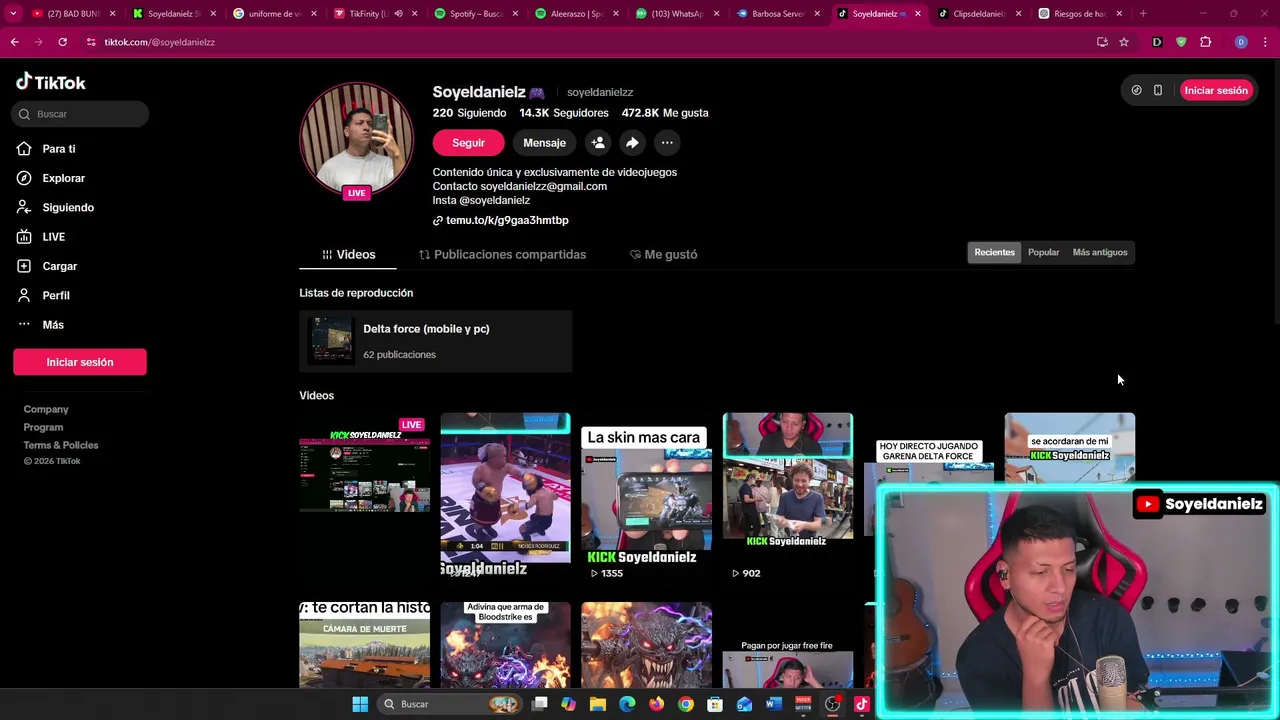Open Perfil in sidebar

pos(56,295)
